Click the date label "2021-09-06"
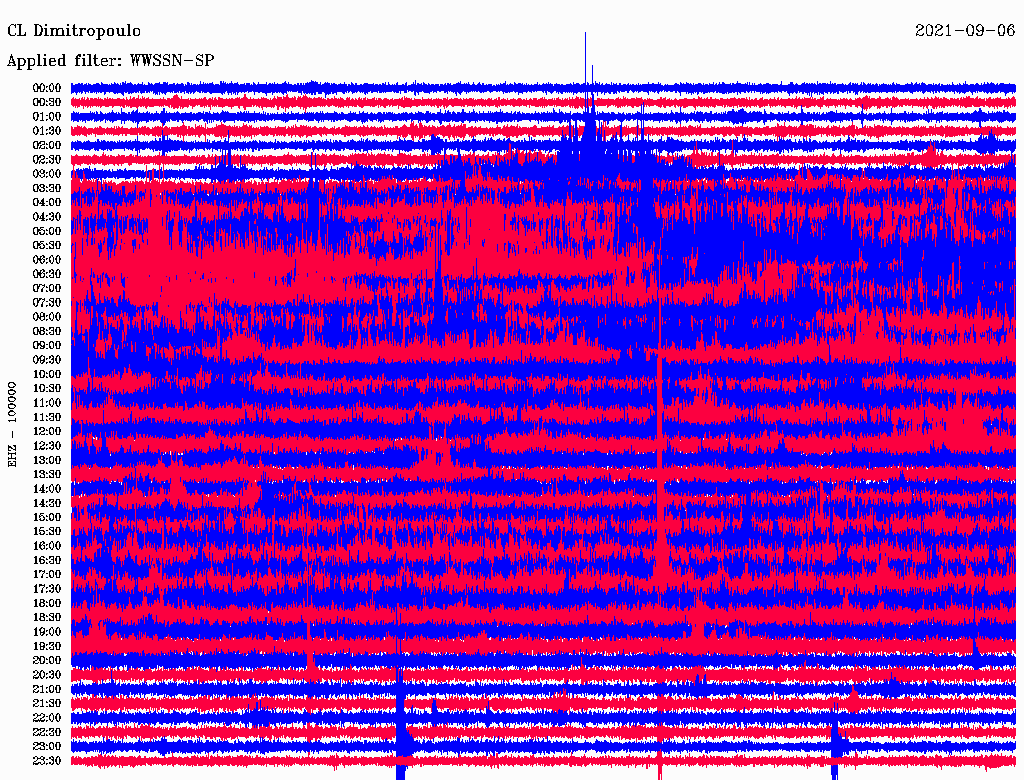Viewport: 1024px width, 780px height. click(x=965, y=31)
